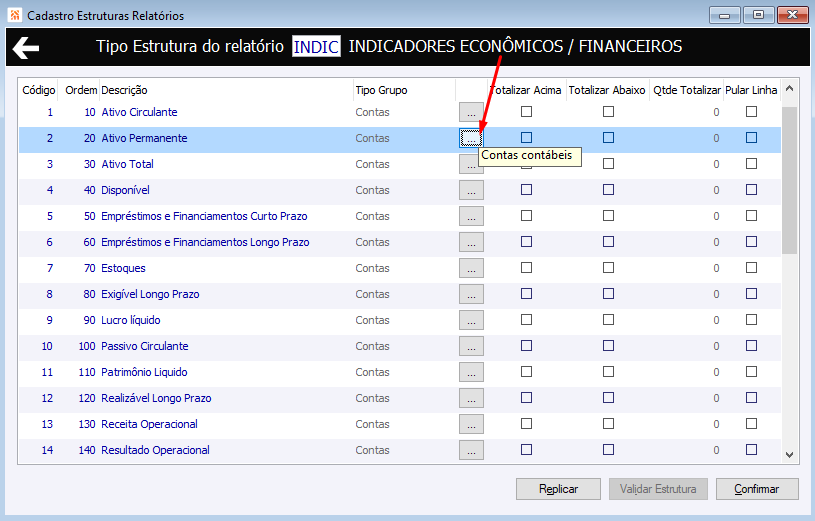This screenshot has height=521, width=815.
Task: Click the INDIC structure type field
Action: click(316, 46)
